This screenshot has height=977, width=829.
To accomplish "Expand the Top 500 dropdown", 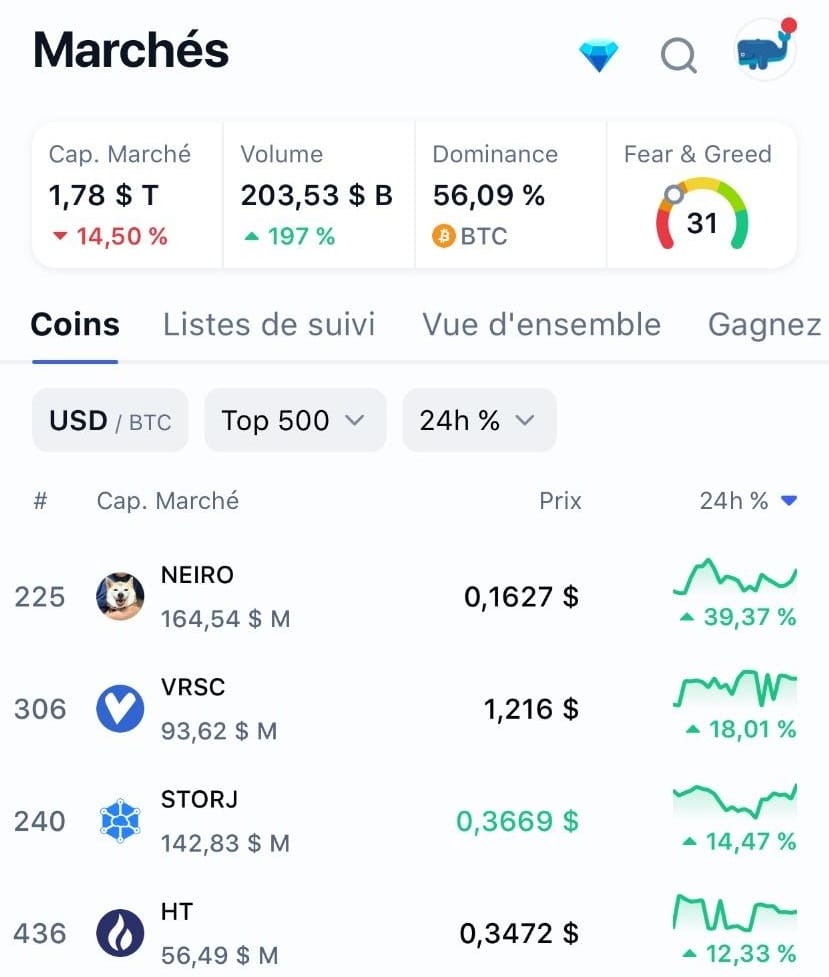I will [295, 421].
